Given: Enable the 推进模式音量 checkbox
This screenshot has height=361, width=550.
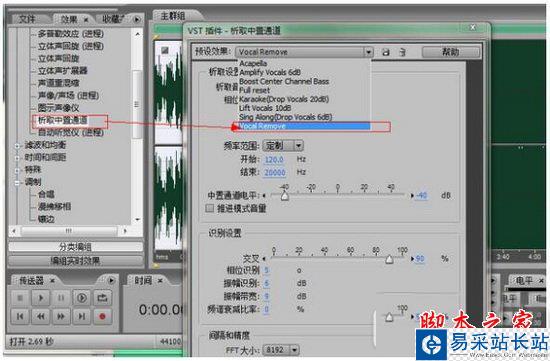Looking at the screenshot, I should tap(209, 208).
